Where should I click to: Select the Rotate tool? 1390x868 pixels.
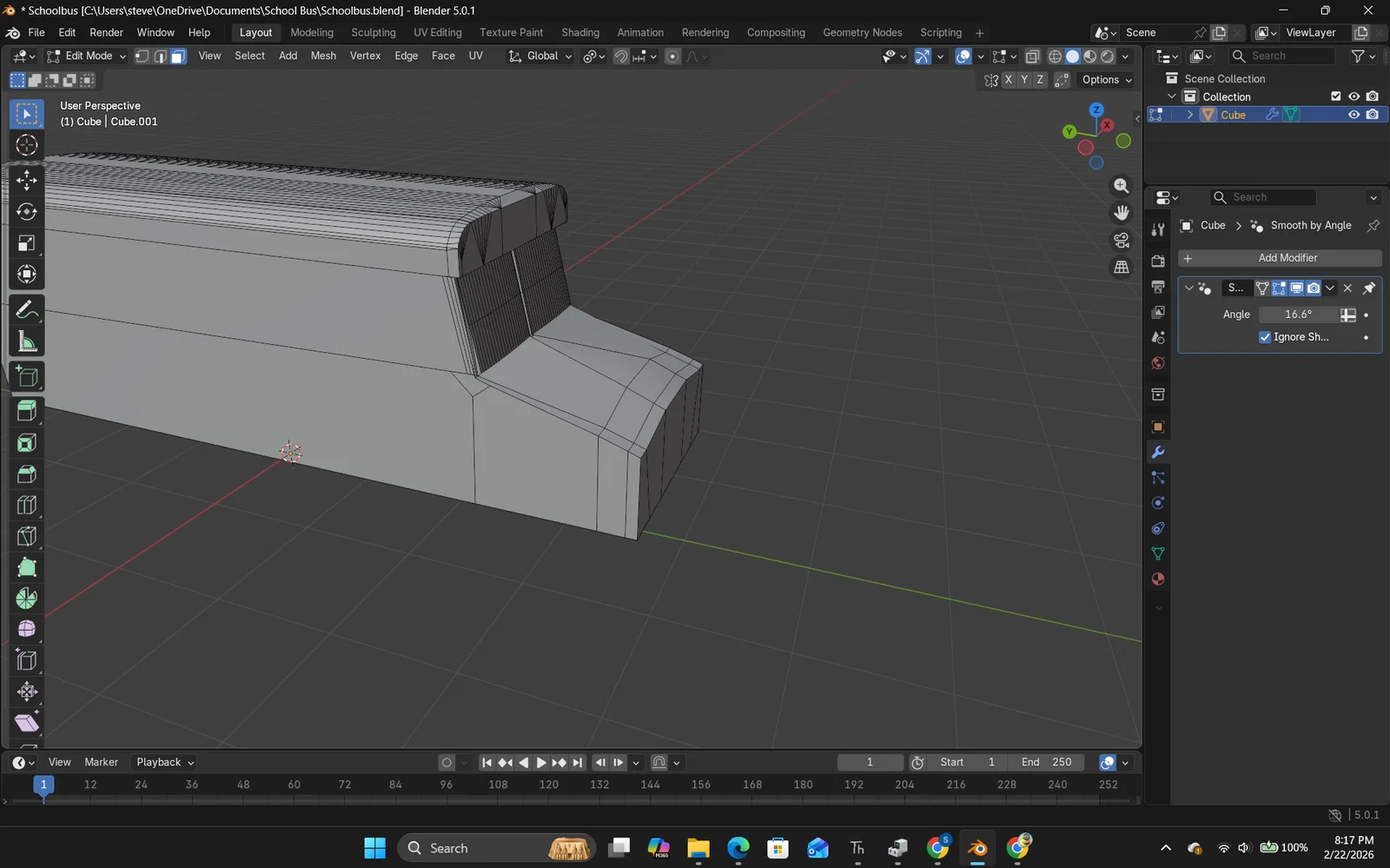(x=27, y=211)
